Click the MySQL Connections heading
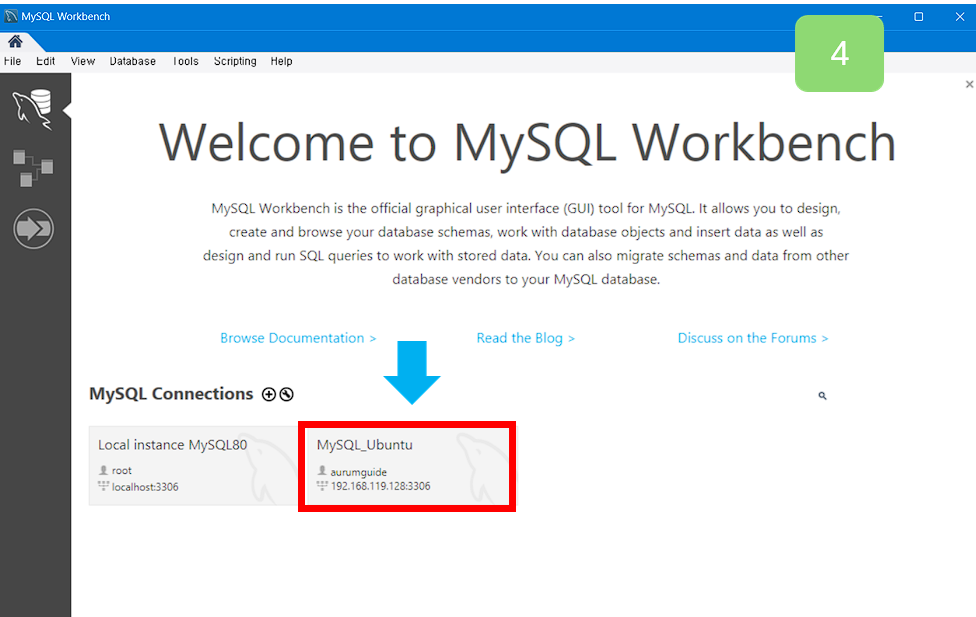Screen dimensions: 976x617 171,394
